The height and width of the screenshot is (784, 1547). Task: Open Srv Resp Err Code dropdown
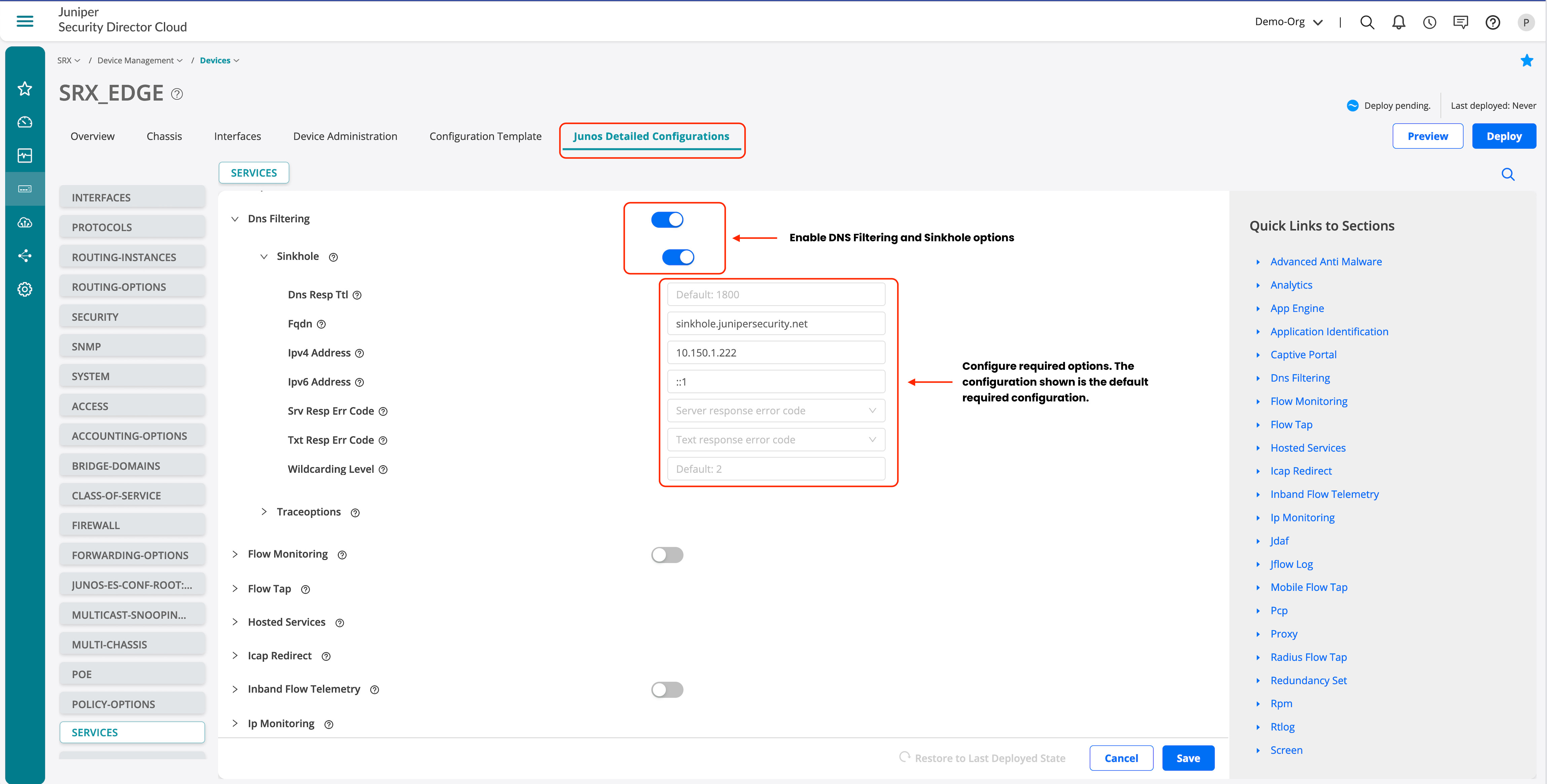click(775, 411)
